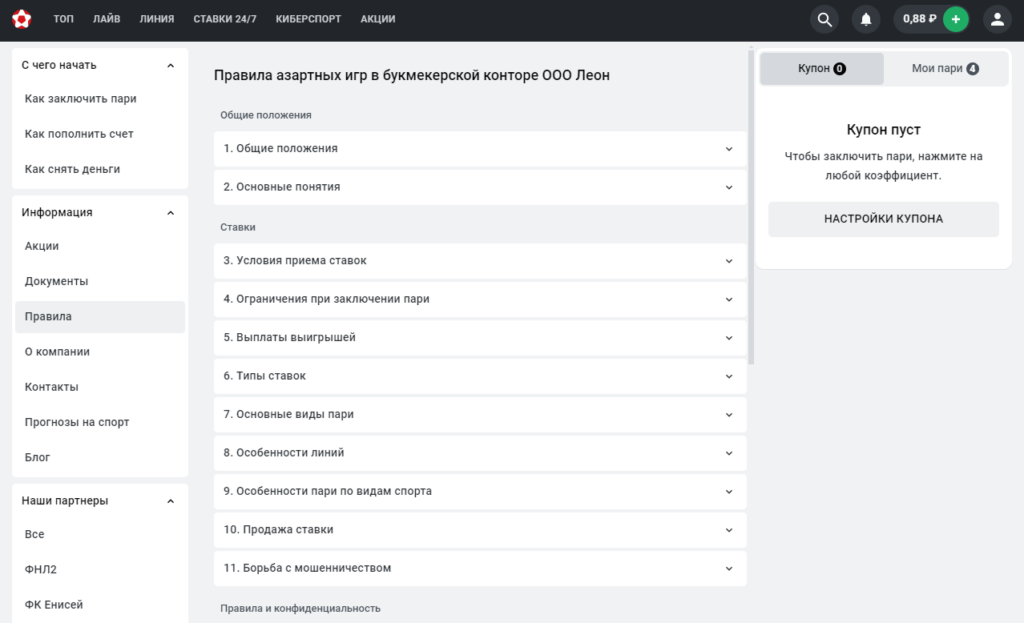The width and height of the screenshot is (1024, 623).
Task: Expand 1. Общие положения
Action: click(x=480, y=148)
